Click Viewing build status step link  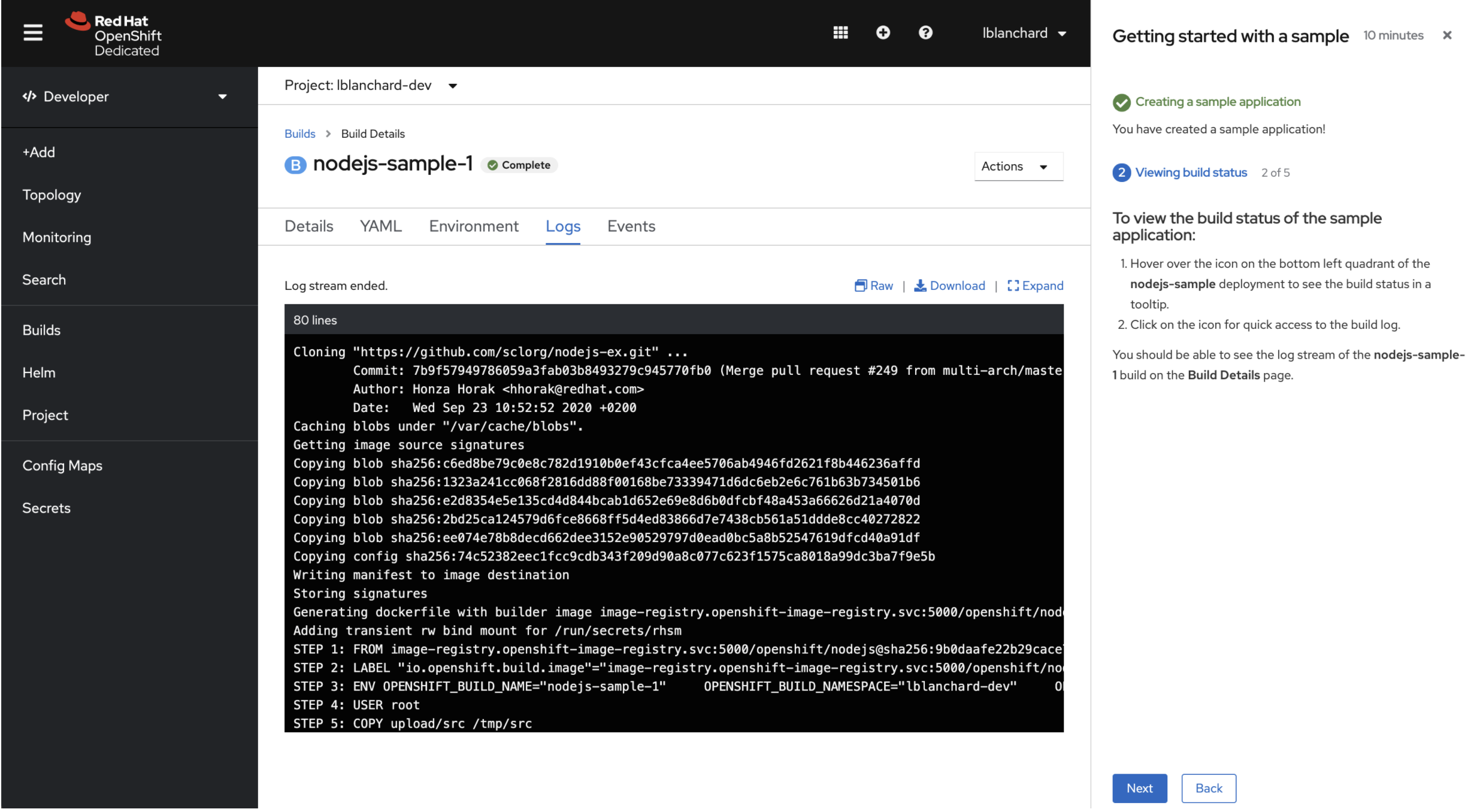(x=1191, y=172)
